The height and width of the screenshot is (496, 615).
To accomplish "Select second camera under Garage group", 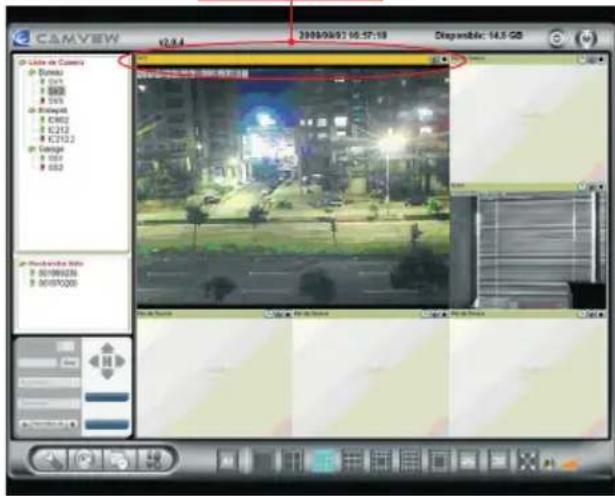I will coord(56,167).
